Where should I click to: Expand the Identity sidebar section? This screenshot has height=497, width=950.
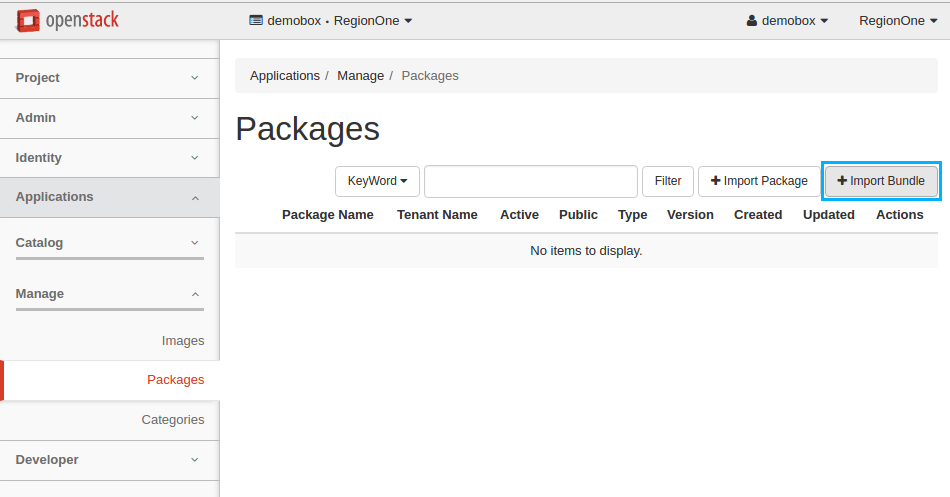(x=108, y=158)
